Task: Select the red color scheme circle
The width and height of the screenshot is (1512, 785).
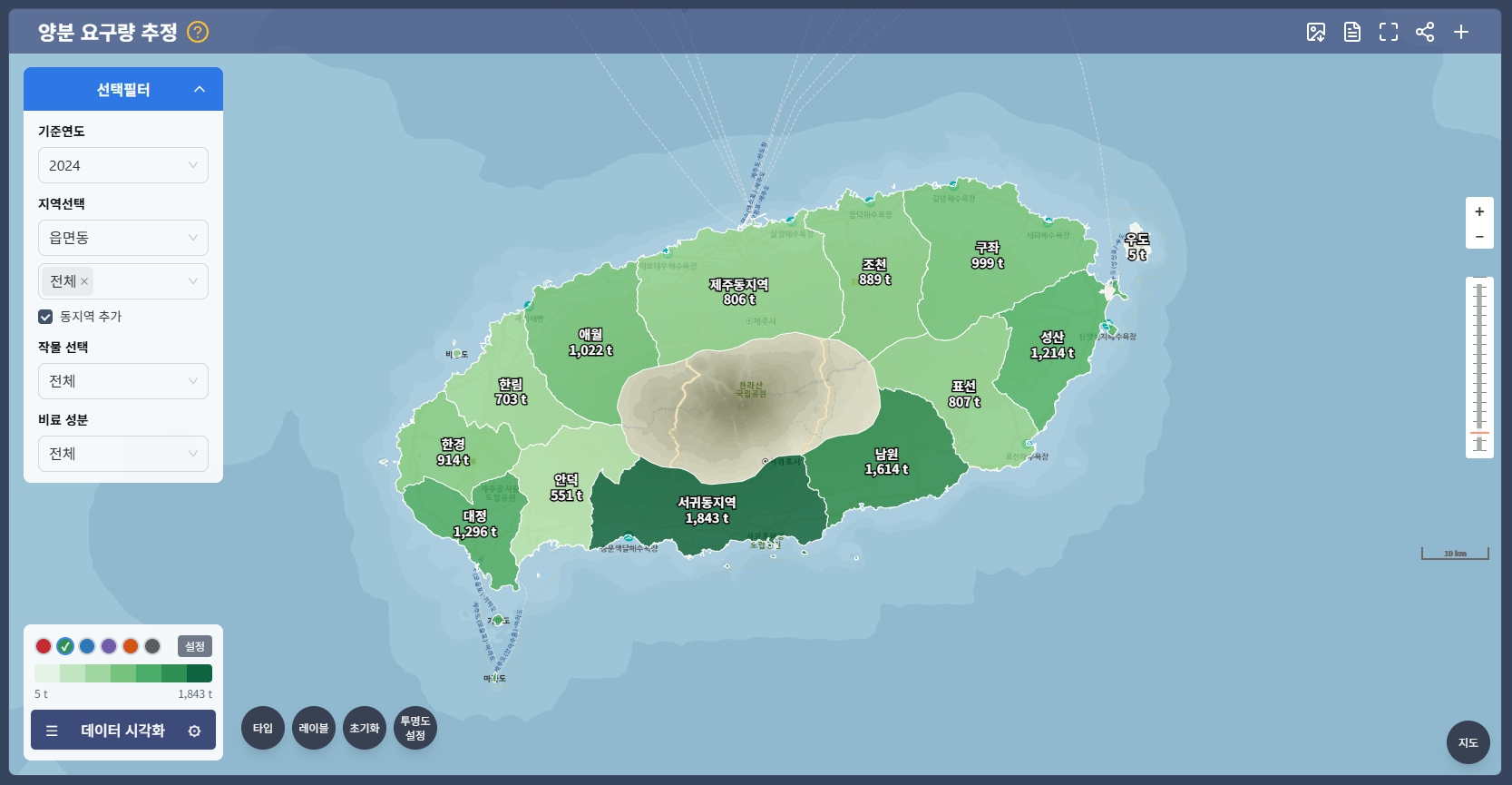Action: click(x=44, y=646)
